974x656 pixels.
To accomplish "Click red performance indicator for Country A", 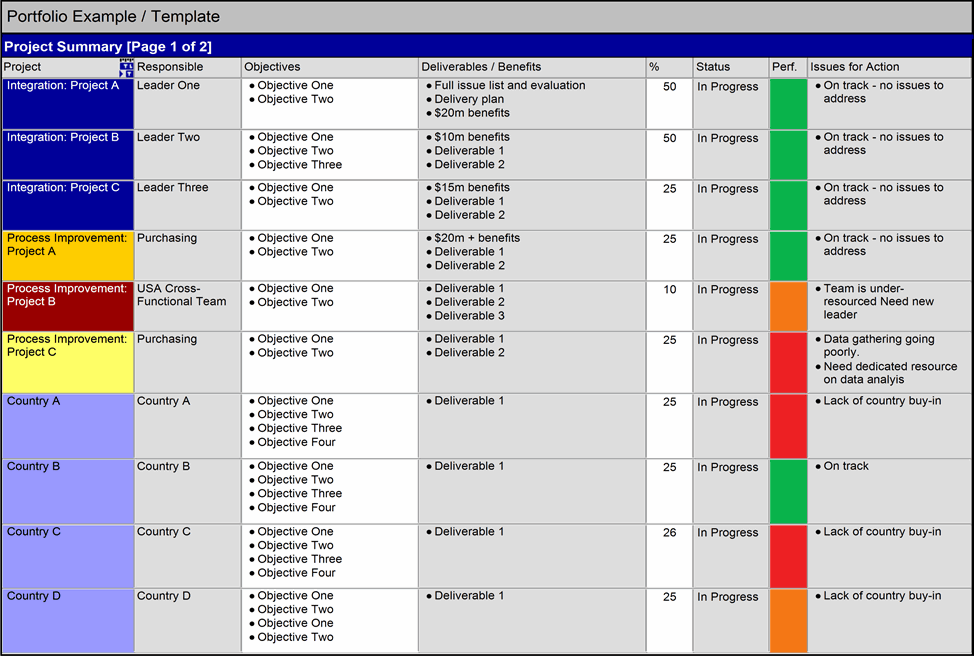I will tap(788, 425).
